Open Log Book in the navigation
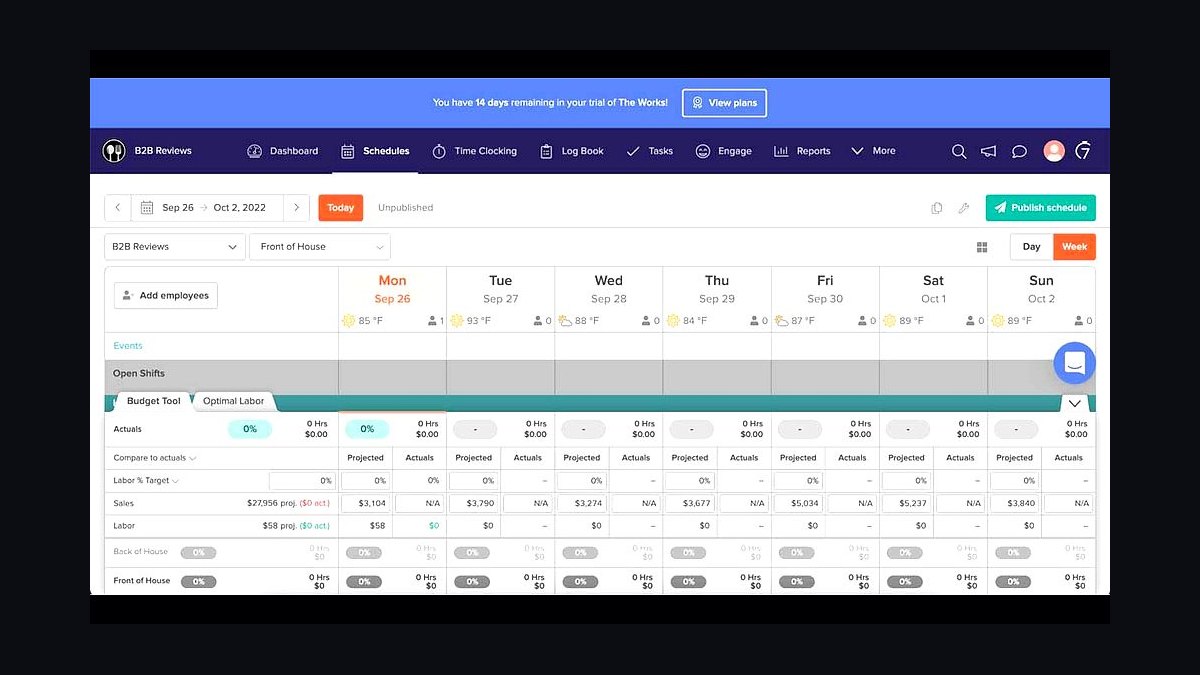1200x675 pixels. pyautogui.click(x=571, y=151)
